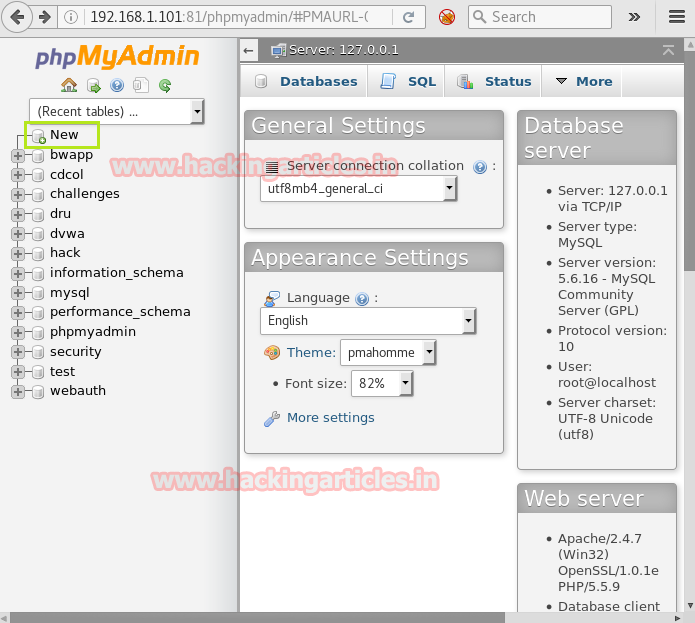Open the phpMyAdmin documentation help icon
Viewport: 695px width, 623px height.
pyautogui.click(x=117, y=85)
